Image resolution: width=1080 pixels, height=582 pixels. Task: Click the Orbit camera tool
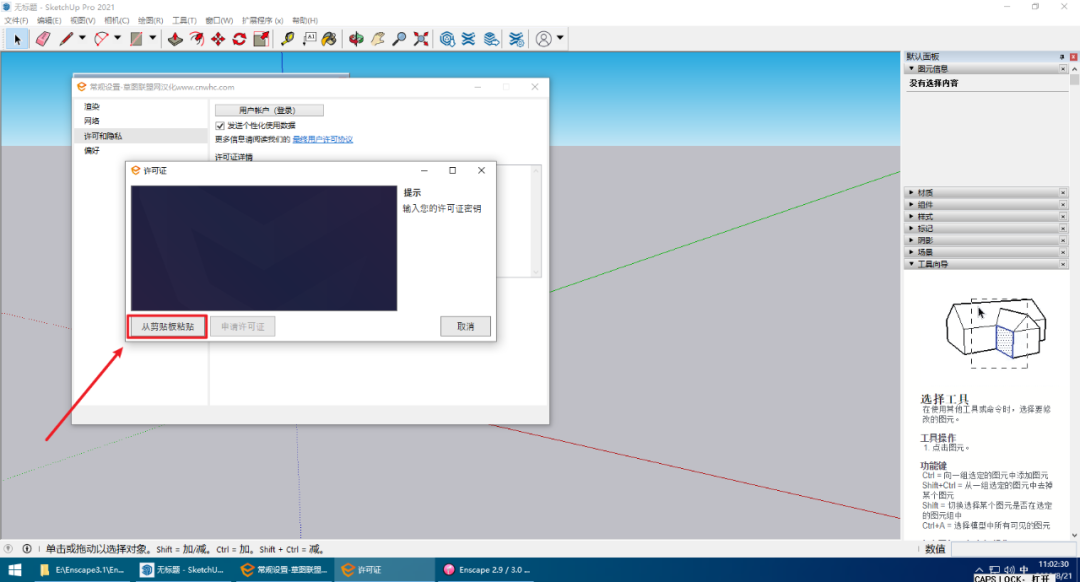point(356,39)
